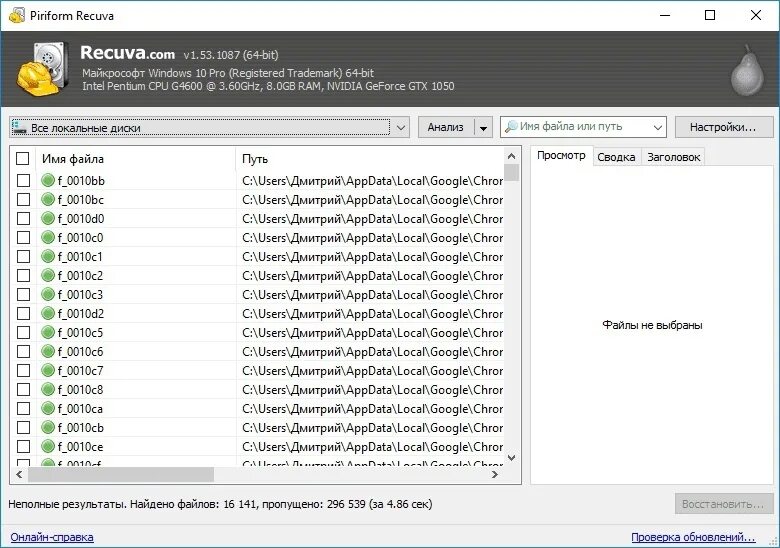Sort by the 'Путь' column header
Viewport: 780px width, 548px height.
370,159
